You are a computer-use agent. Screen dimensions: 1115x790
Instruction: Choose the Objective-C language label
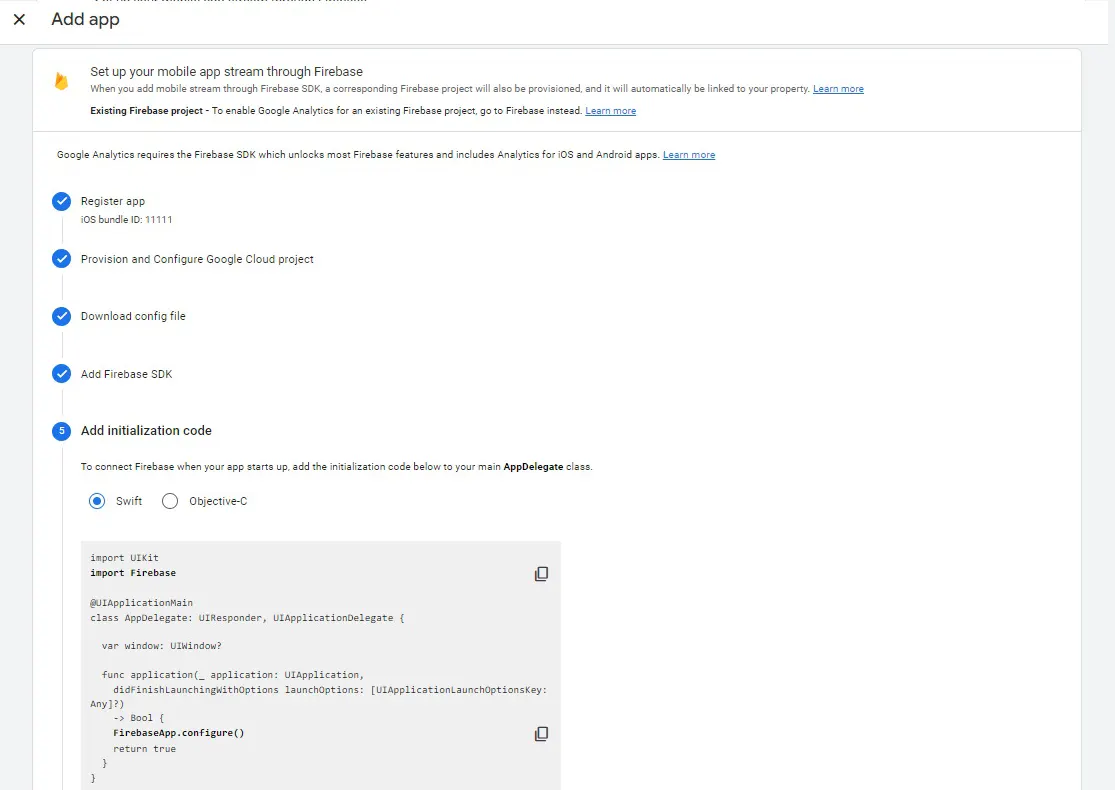(x=218, y=501)
